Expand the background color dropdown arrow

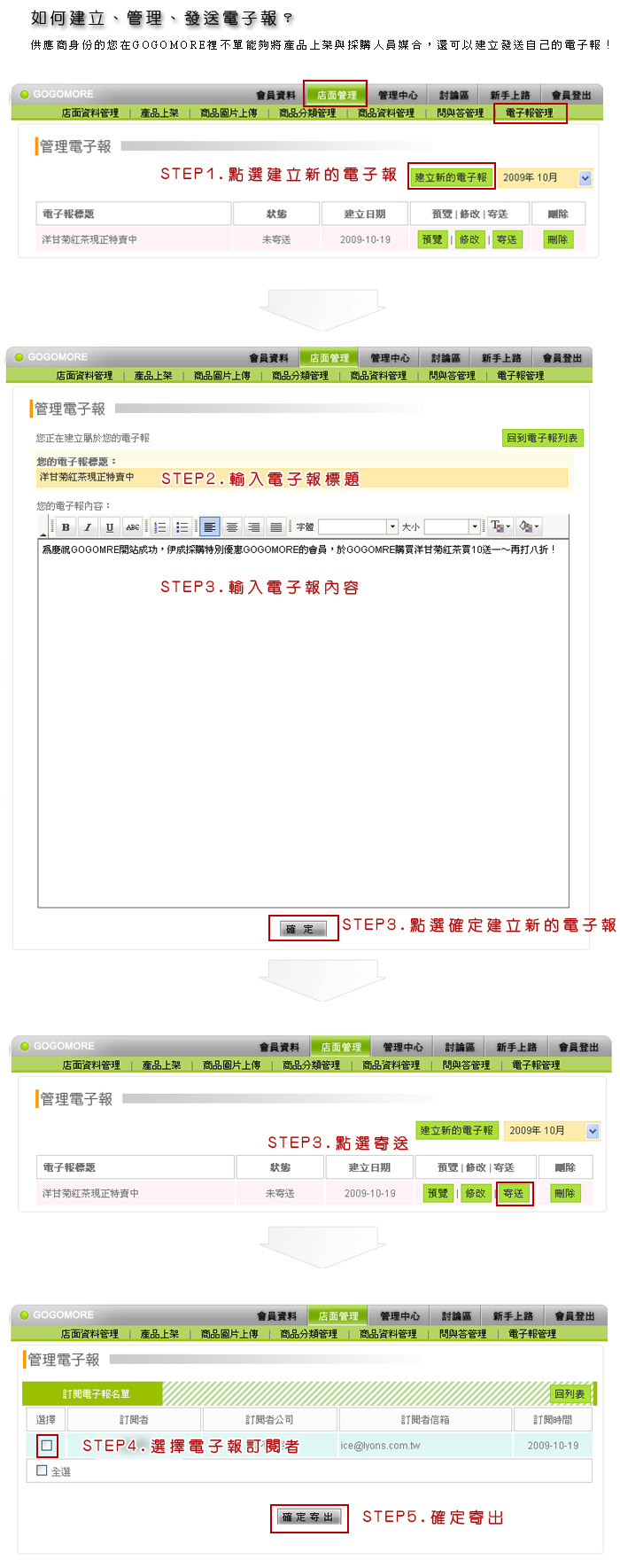(x=537, y=527)
